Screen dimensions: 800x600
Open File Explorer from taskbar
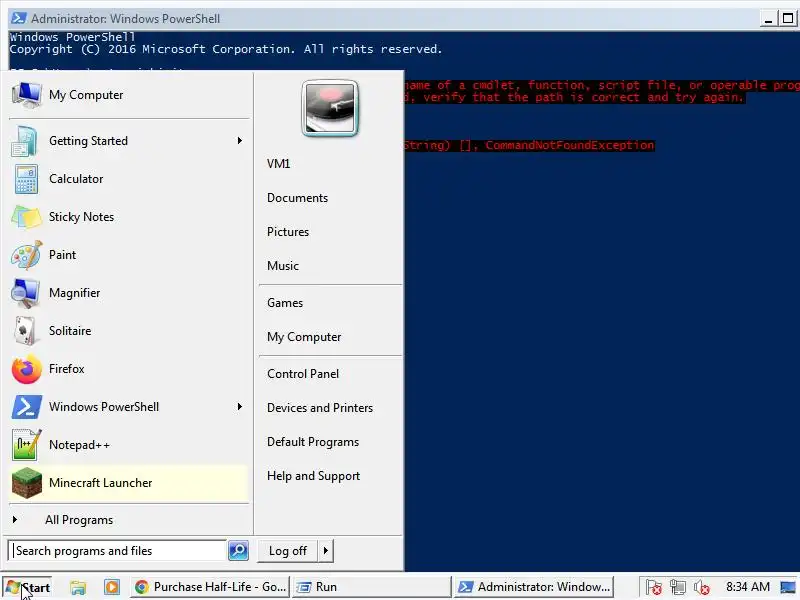point(78,587)
